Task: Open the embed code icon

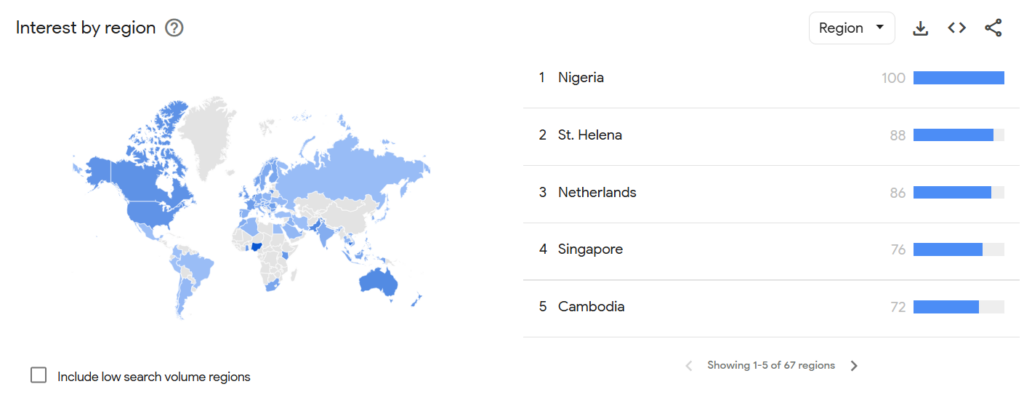Action: (x=957, y=28)
